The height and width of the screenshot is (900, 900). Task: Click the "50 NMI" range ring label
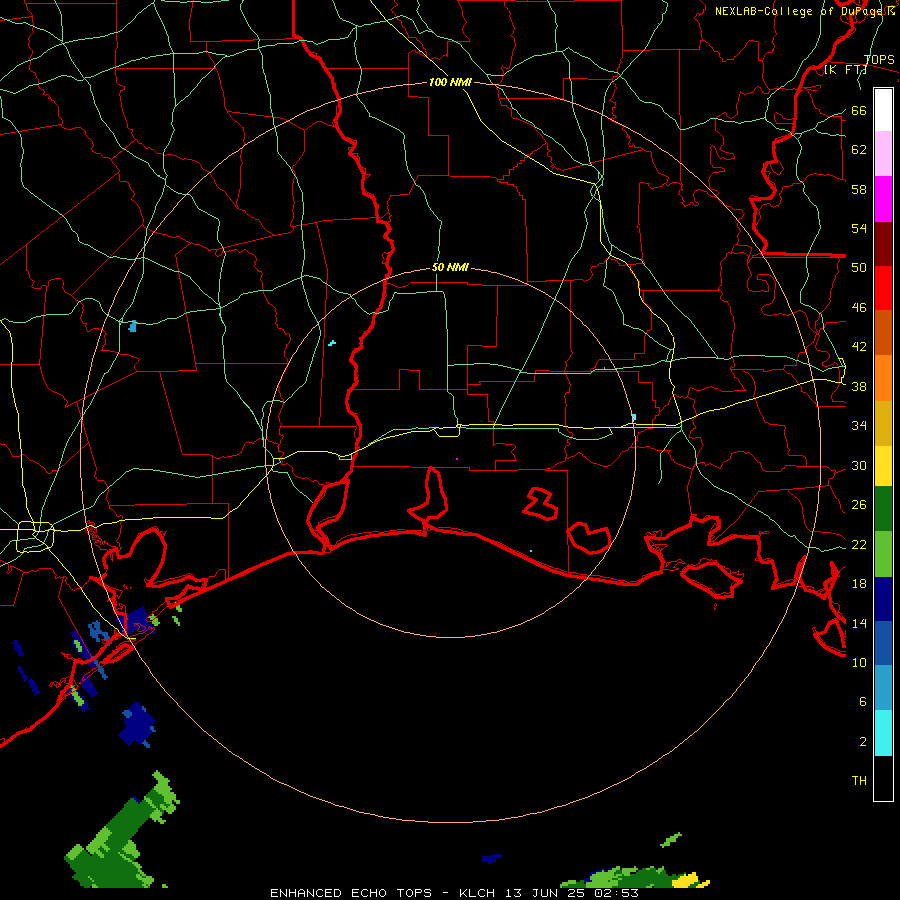[x=450, y=267]
